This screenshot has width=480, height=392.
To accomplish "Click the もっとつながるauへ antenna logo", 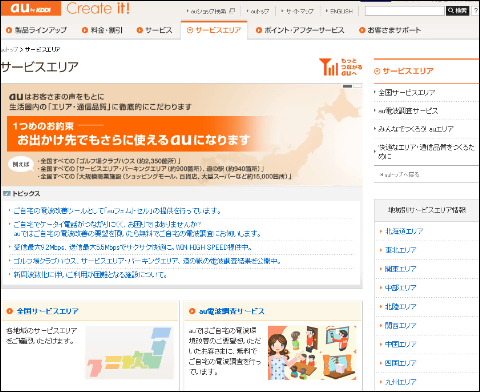I will (340, 67).
